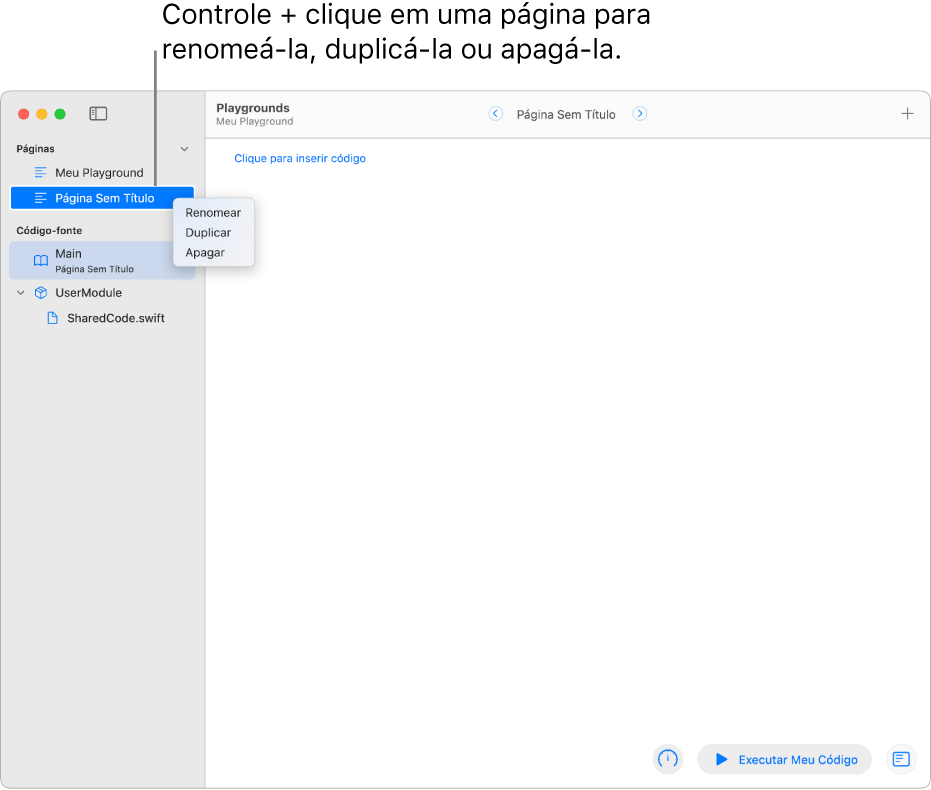This screenshot has height=790, width=931.
Task: Open SharedCode.swift file
Action: tap(102, 318)
